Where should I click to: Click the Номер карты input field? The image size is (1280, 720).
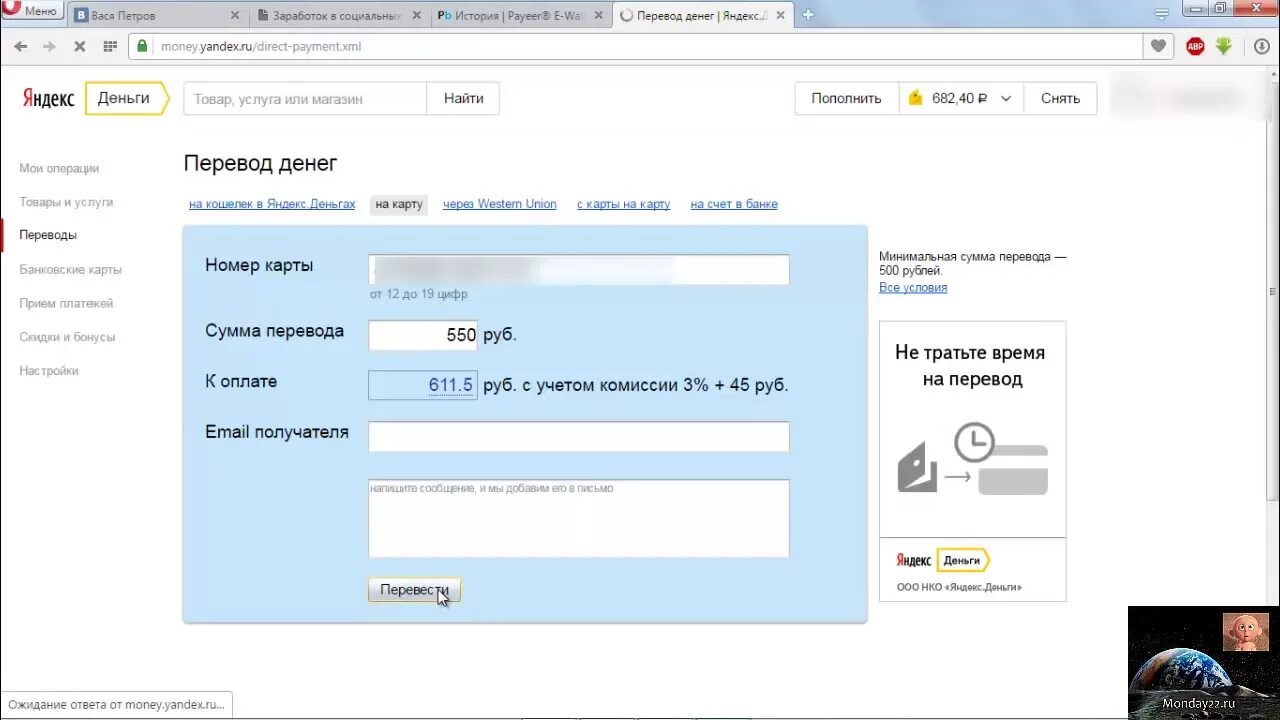point(579,270)
